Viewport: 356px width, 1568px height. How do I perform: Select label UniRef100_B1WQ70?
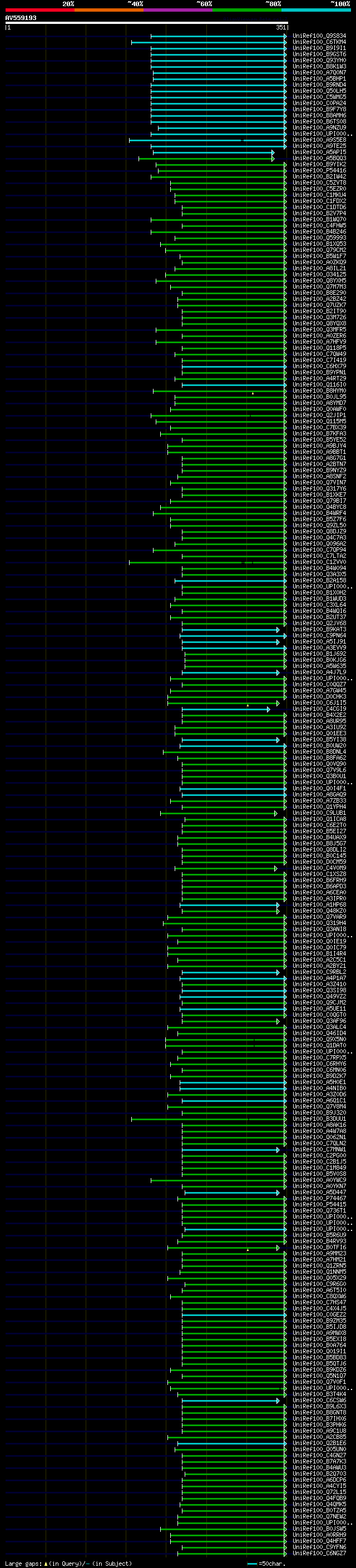click(x=319, y=220)
